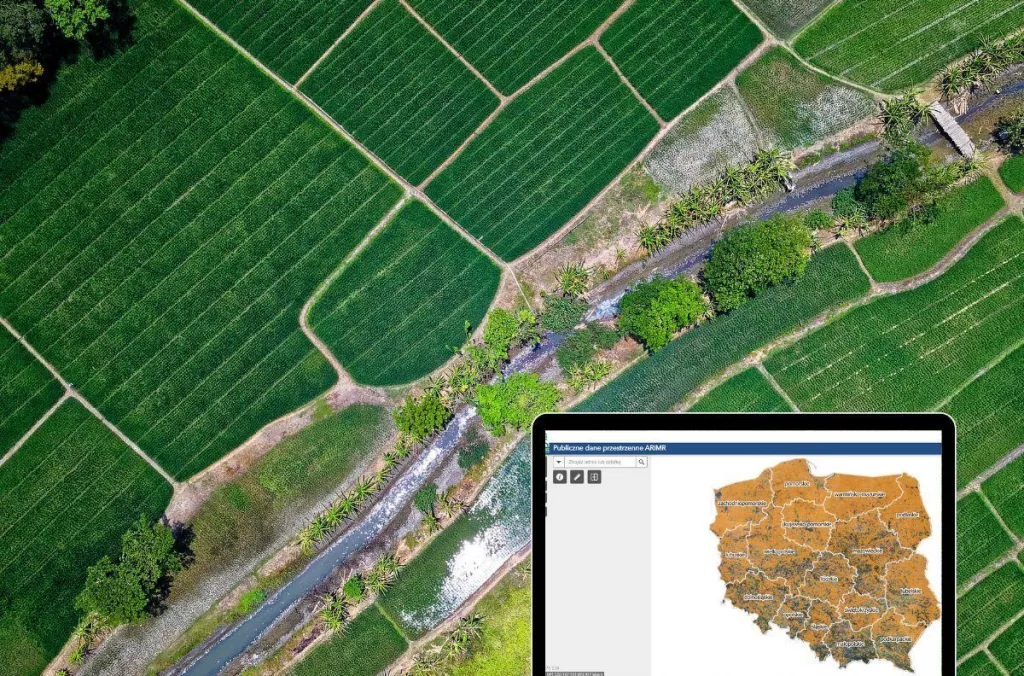Select the mazowieckie region label

[x=865, y=549]
